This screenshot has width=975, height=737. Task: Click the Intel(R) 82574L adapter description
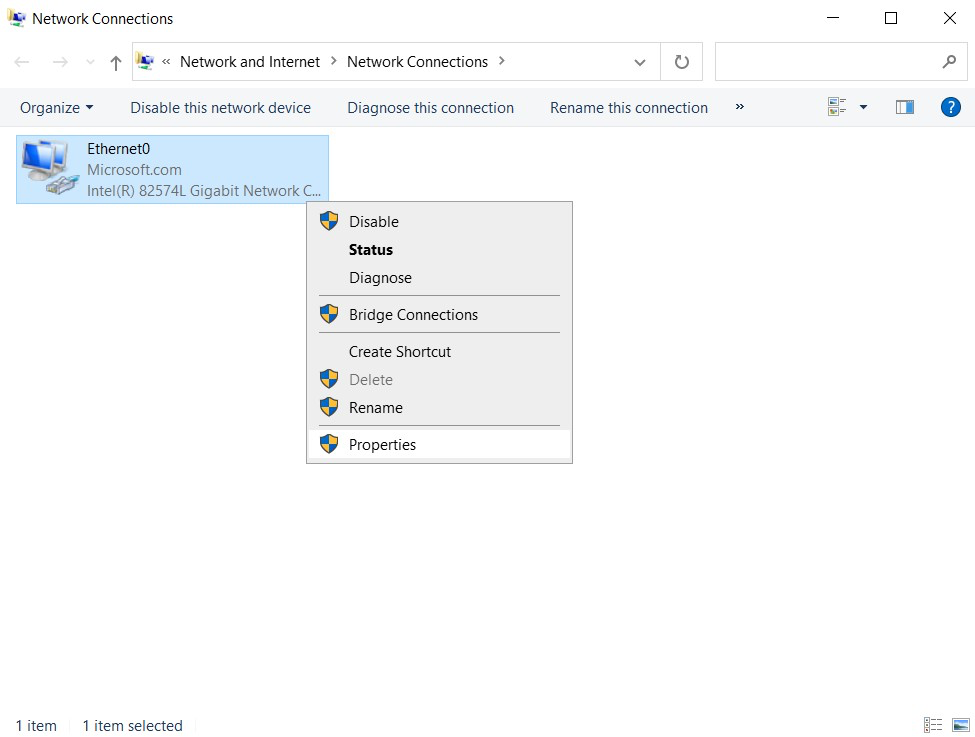(204, 190)
